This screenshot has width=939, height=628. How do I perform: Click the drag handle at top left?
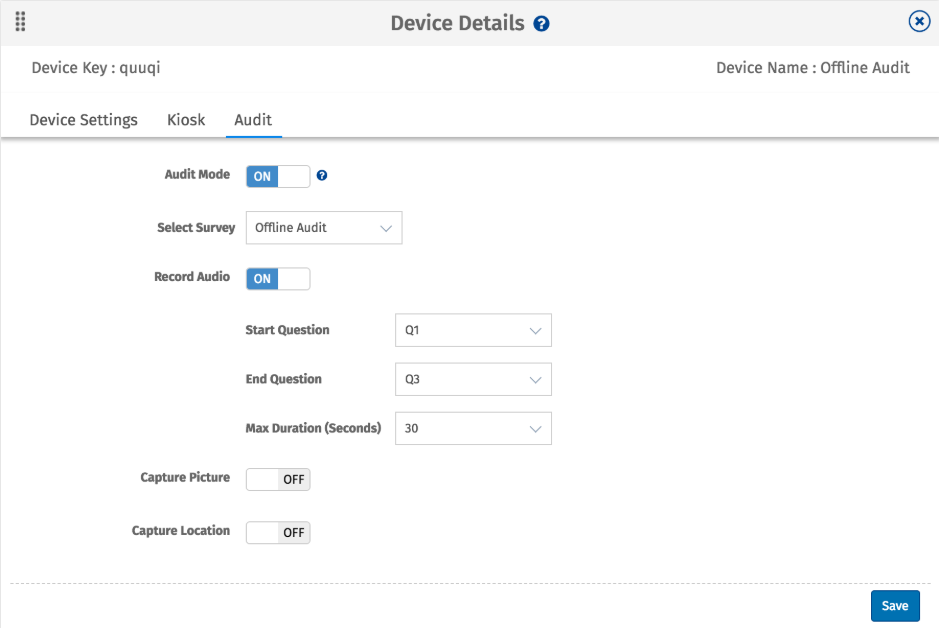[x=20, y=20]
